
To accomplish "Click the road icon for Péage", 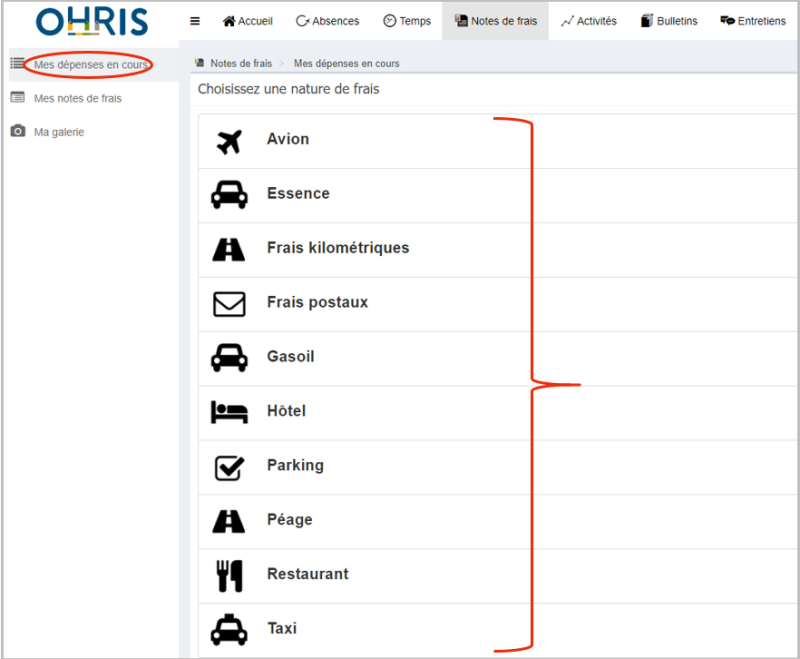I will (x=229, y=521).
